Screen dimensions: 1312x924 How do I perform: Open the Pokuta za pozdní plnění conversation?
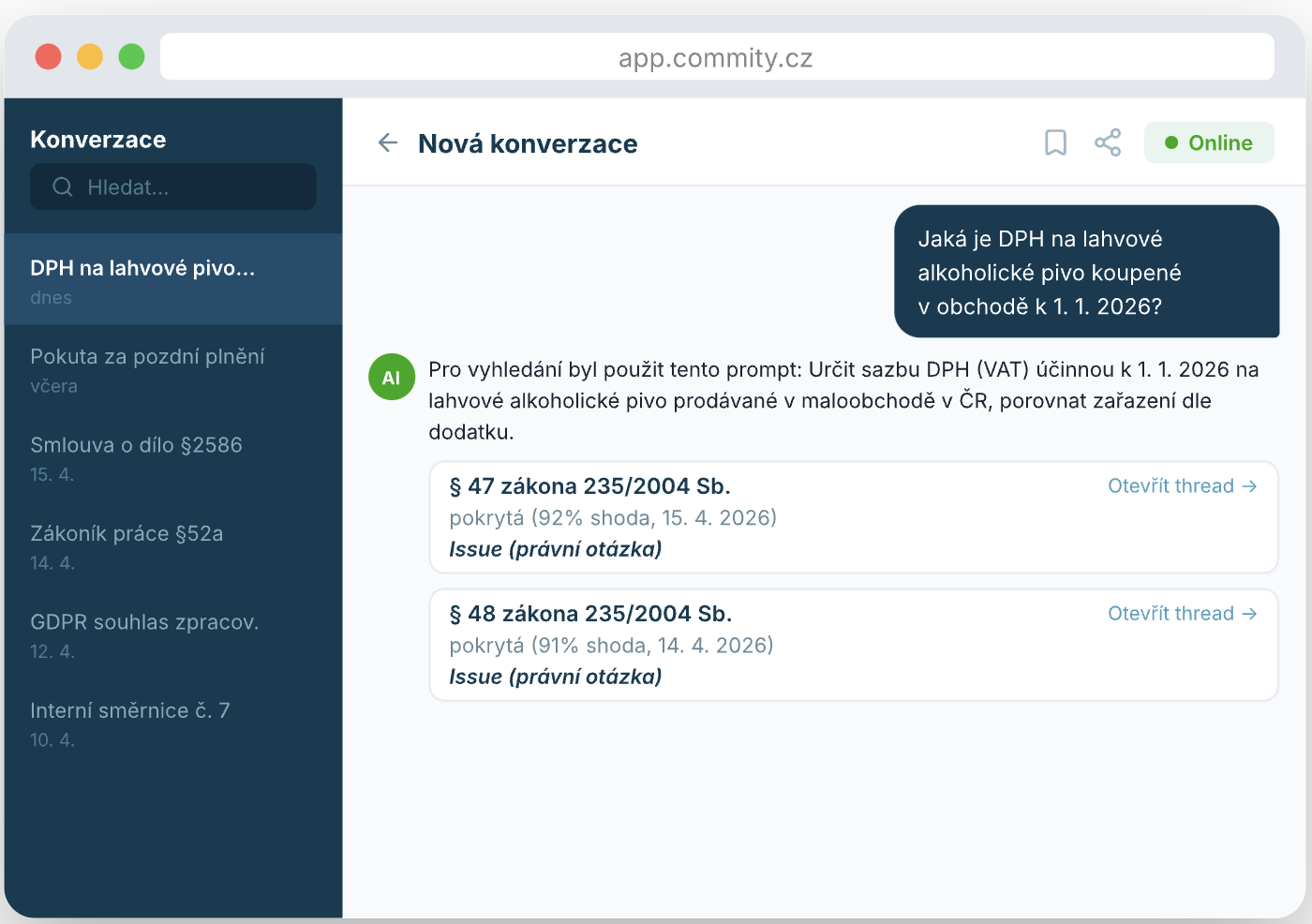click(173, 369)
